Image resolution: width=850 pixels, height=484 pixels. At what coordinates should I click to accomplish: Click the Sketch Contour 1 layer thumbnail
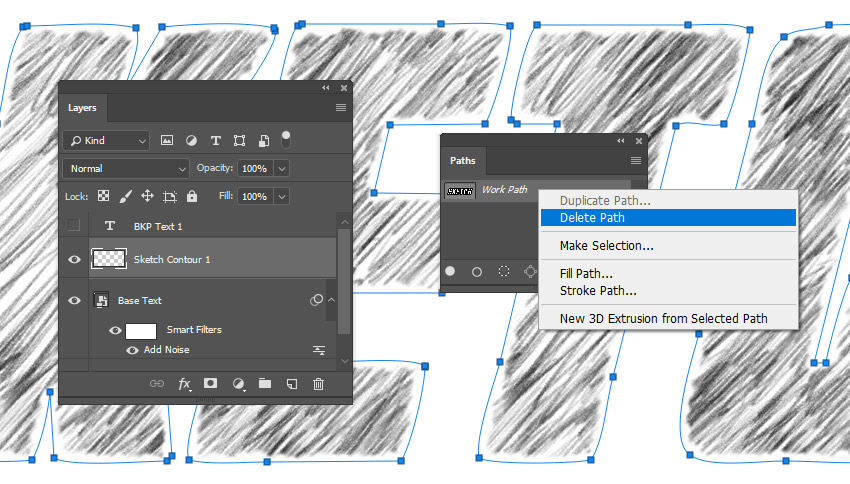click(109, 259)
